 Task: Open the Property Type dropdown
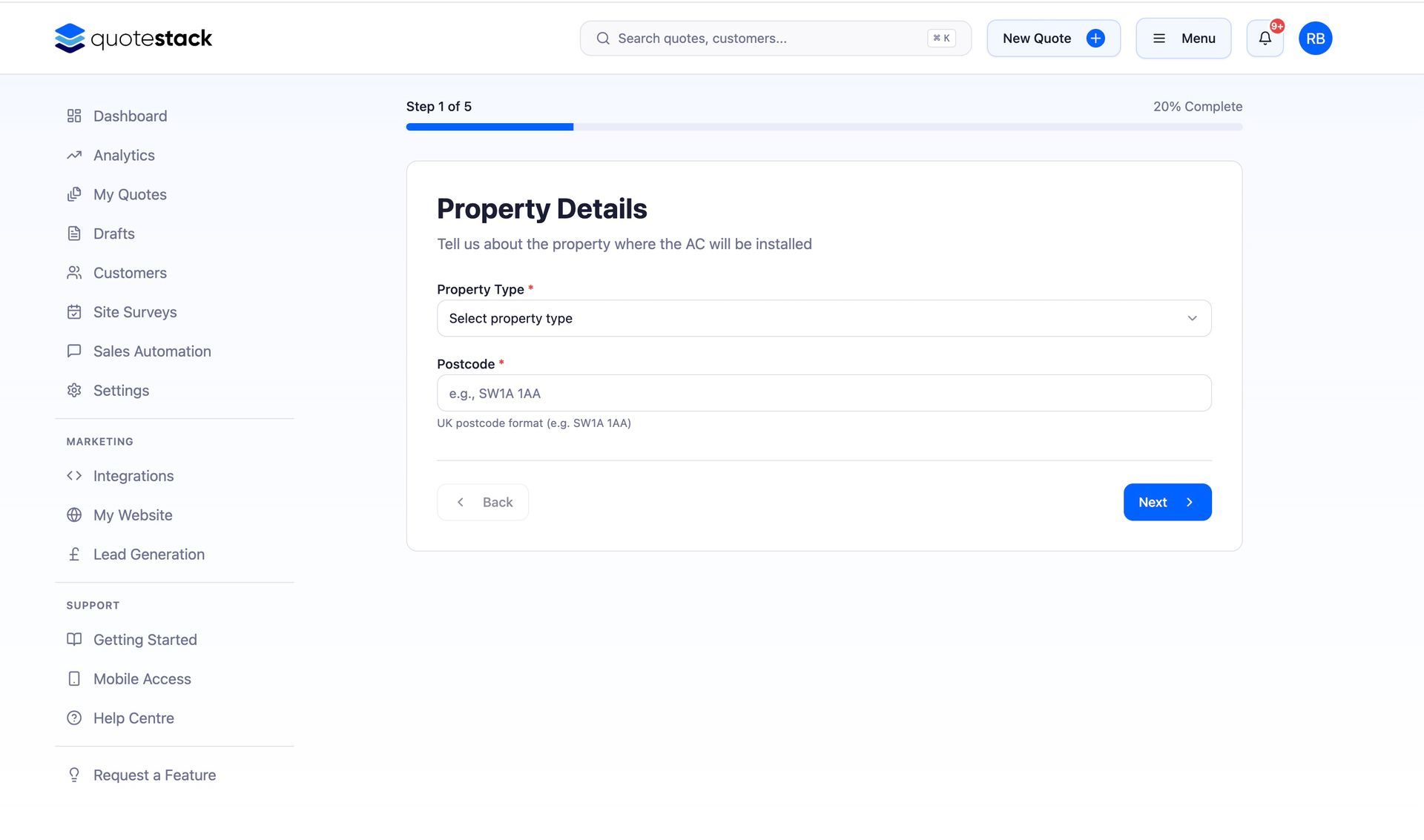823,319
